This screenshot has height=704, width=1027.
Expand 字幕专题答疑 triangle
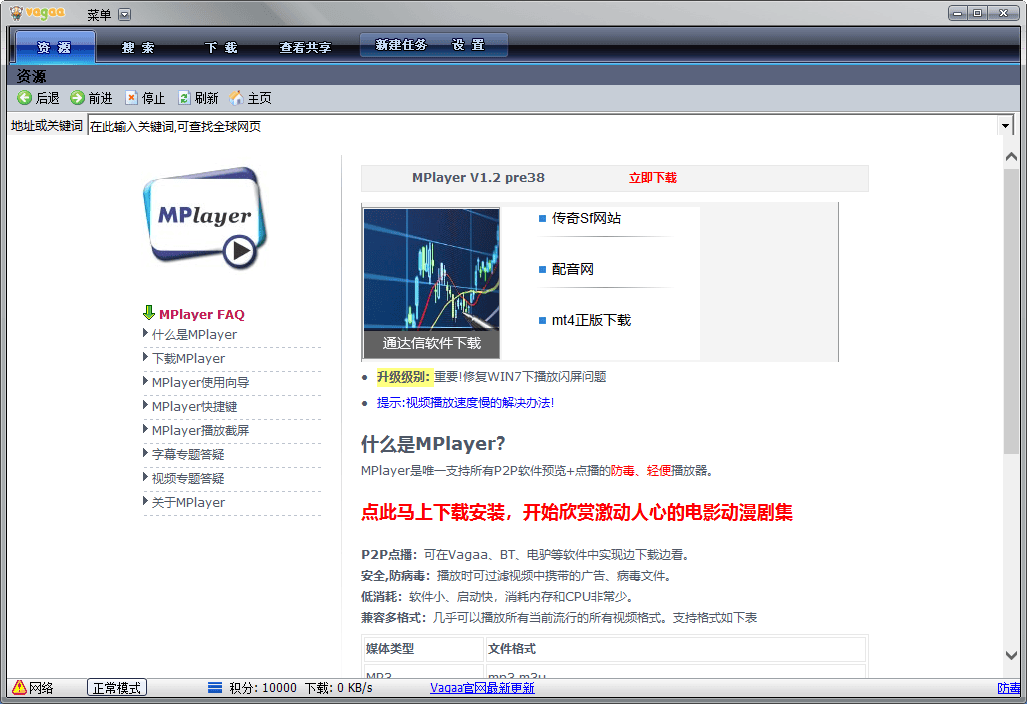(x=145, y=453)
